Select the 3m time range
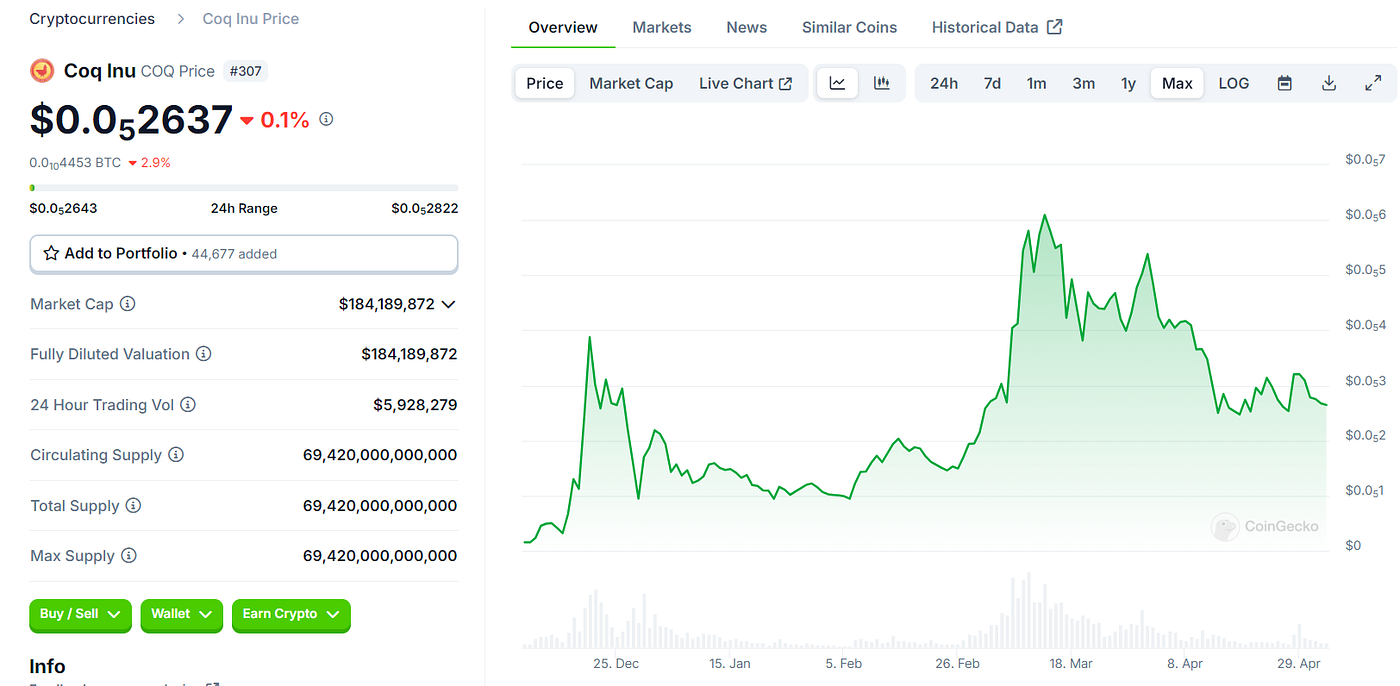 (1084, 83)
